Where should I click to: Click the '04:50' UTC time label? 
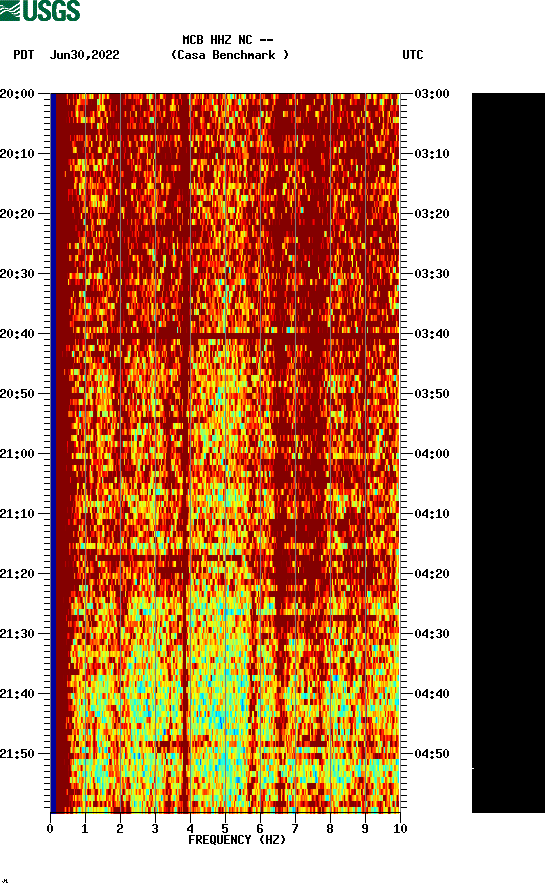(x=432, y=754)
